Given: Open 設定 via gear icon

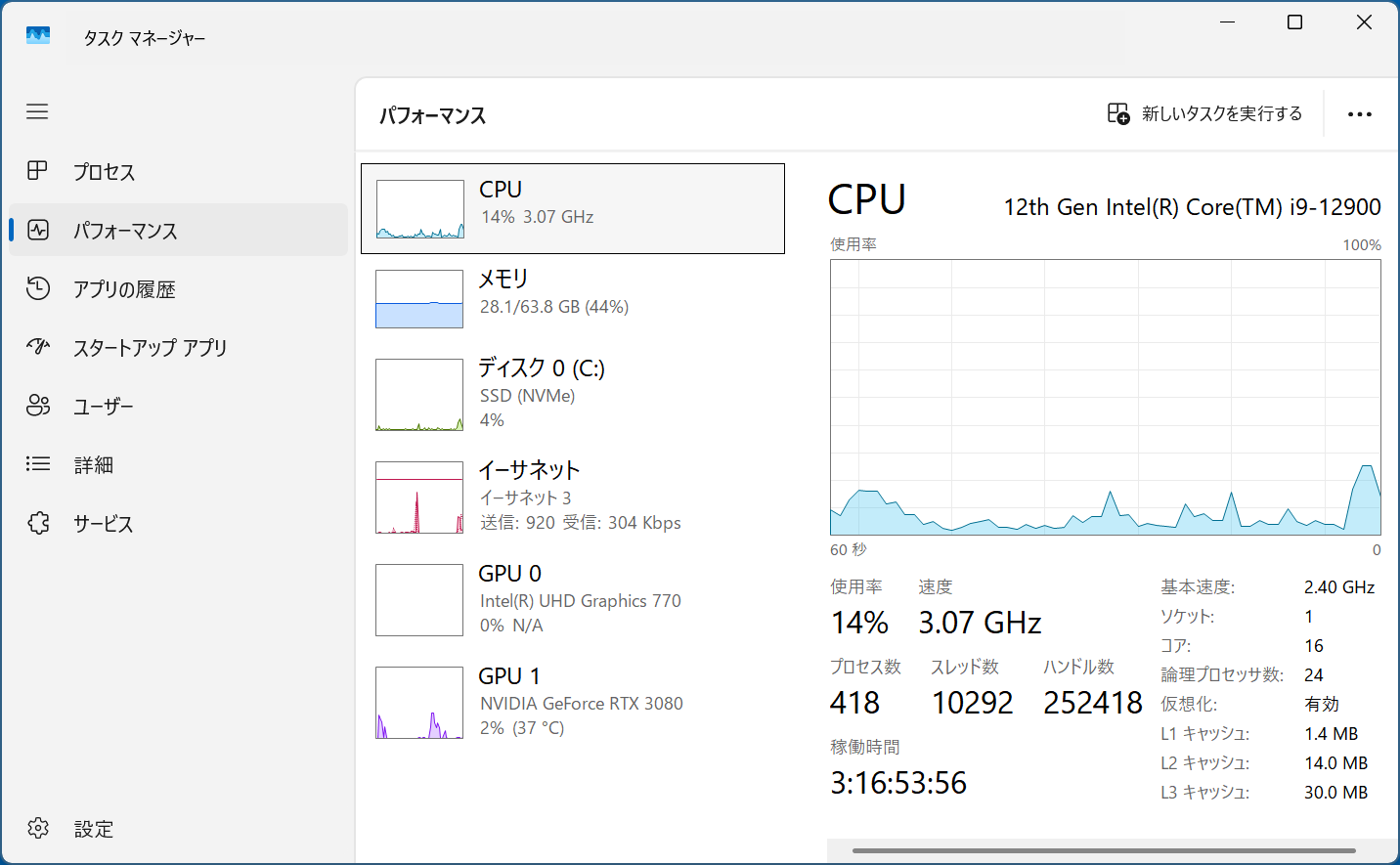Looking at the screenshot, I should coord(37,828).
